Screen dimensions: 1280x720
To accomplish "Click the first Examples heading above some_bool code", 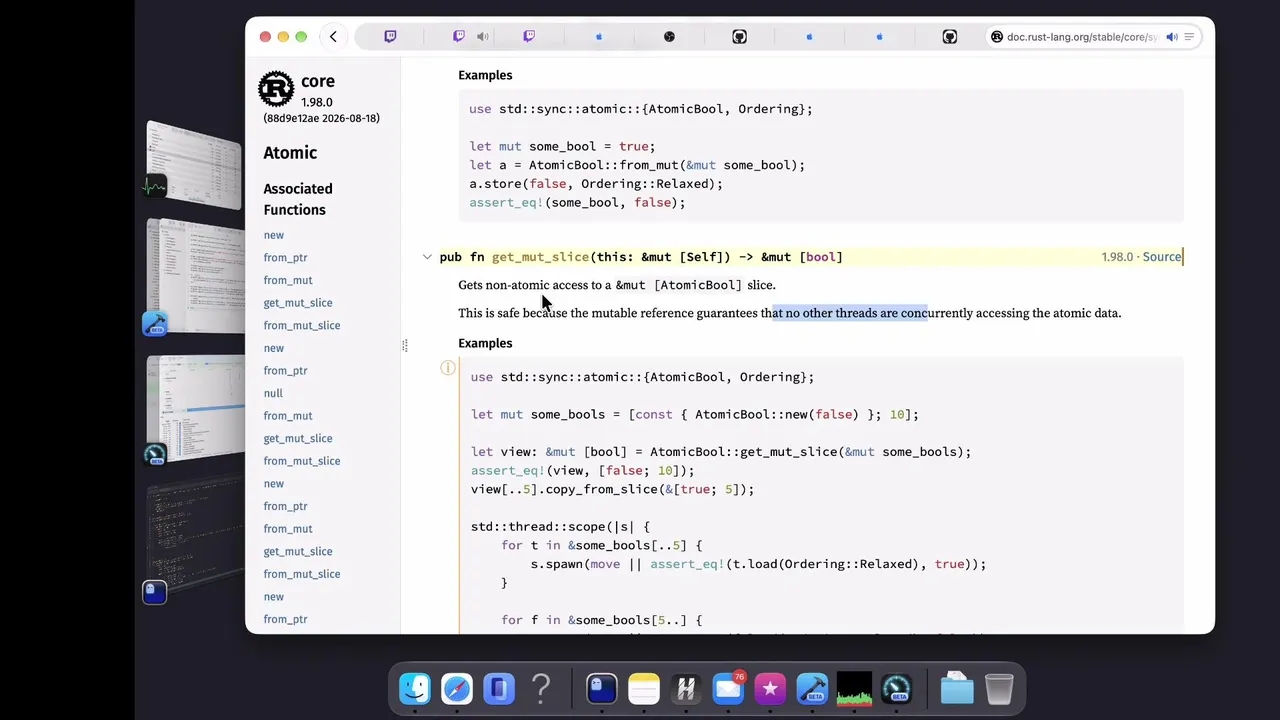I will (x=485, y=75).
